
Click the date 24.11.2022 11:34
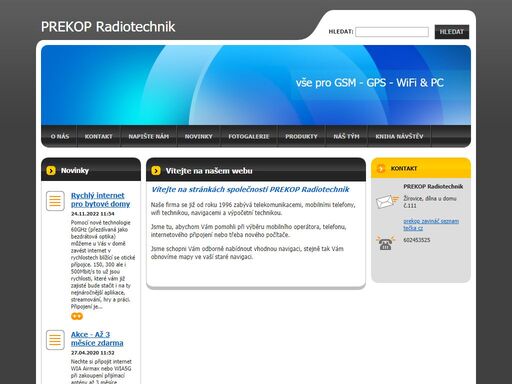point(93,214)
